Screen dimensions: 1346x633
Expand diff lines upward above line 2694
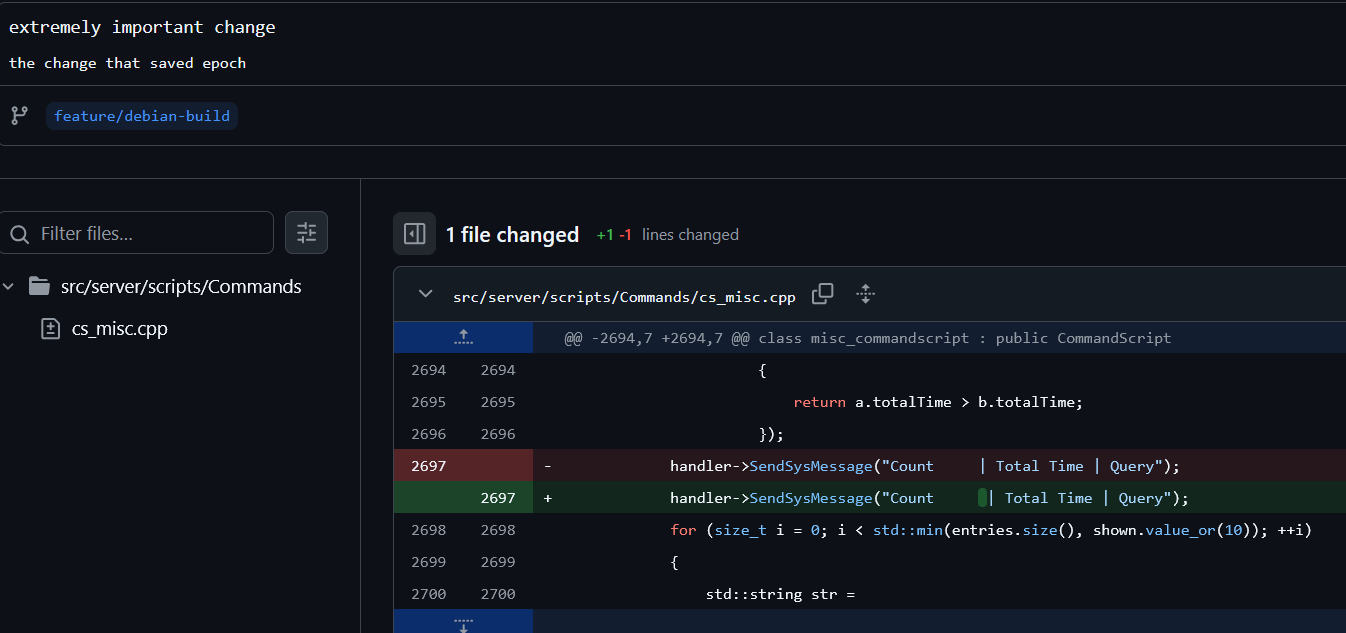pyautogui.click(x=463, y=337)
